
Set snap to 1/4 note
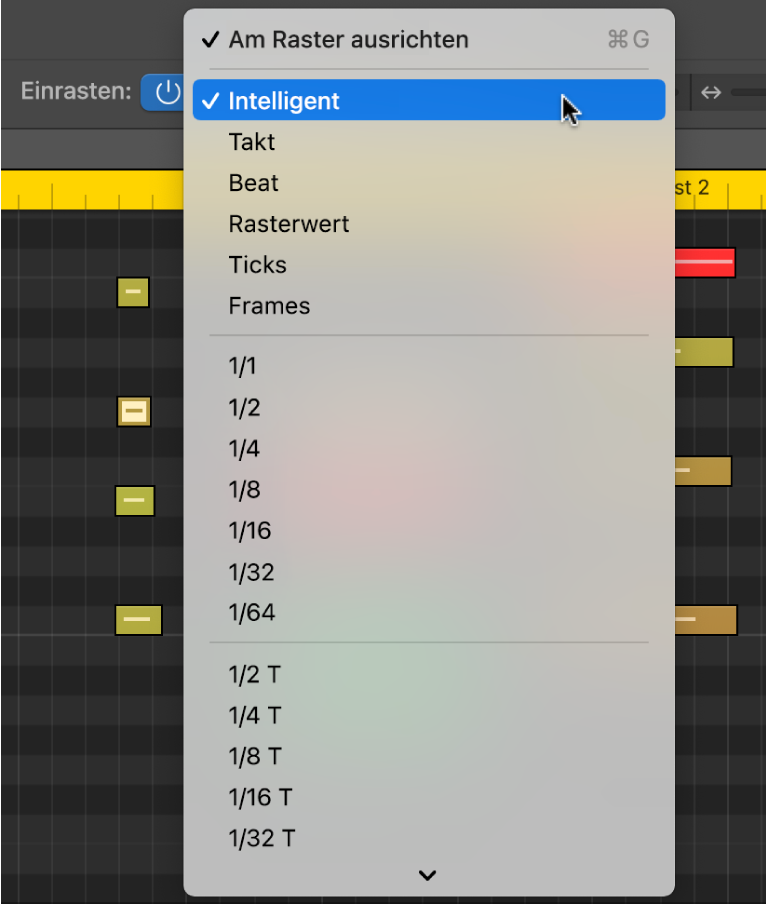click(244, 448)
